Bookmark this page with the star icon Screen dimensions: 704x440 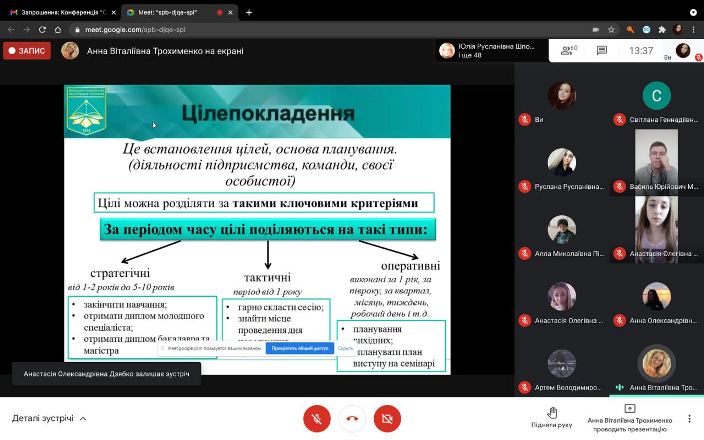[x=611, y=30]
